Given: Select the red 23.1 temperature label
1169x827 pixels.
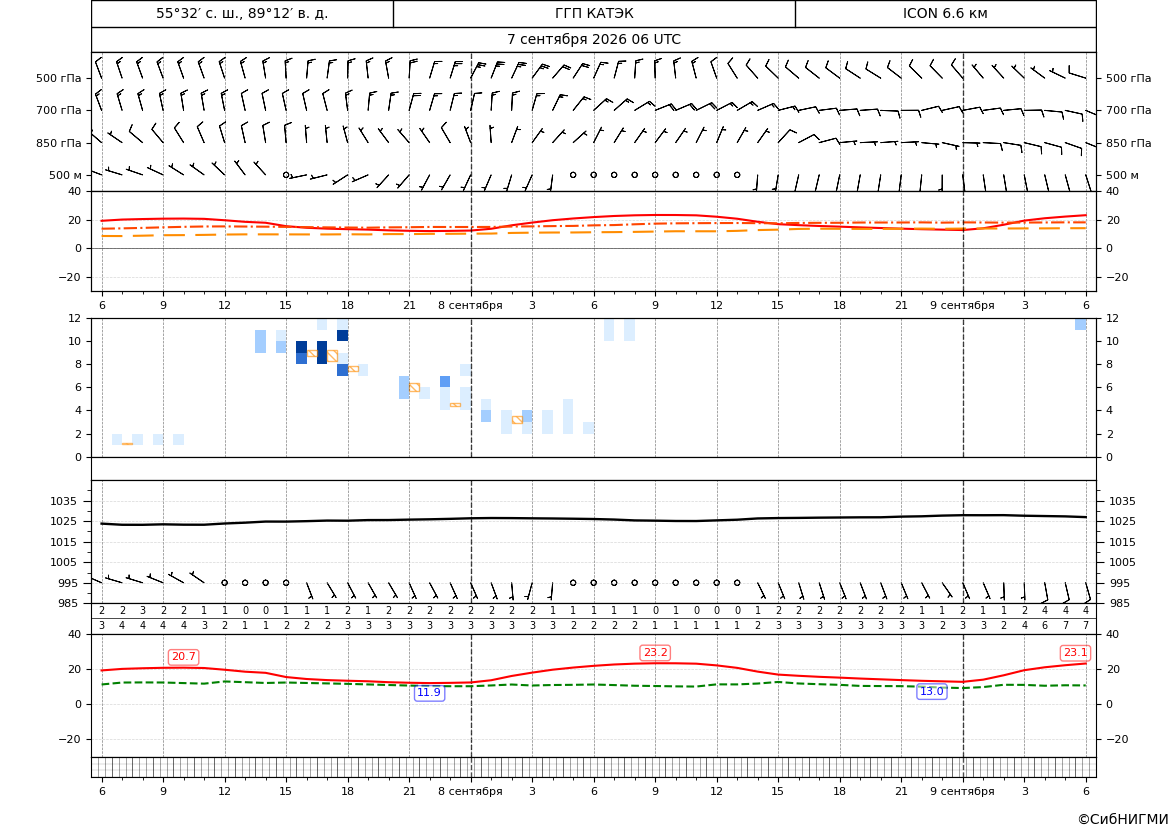Looking at the screenshot, I should click(x=1075, y=653).
